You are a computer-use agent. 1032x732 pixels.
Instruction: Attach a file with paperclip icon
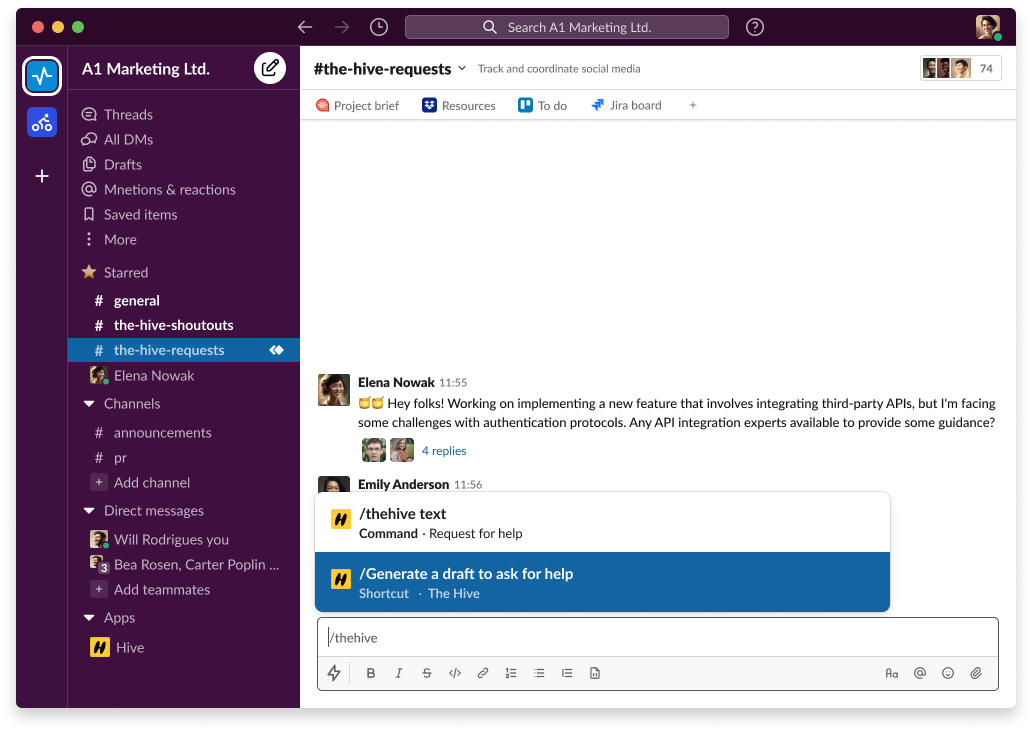(x=976, y=673)
